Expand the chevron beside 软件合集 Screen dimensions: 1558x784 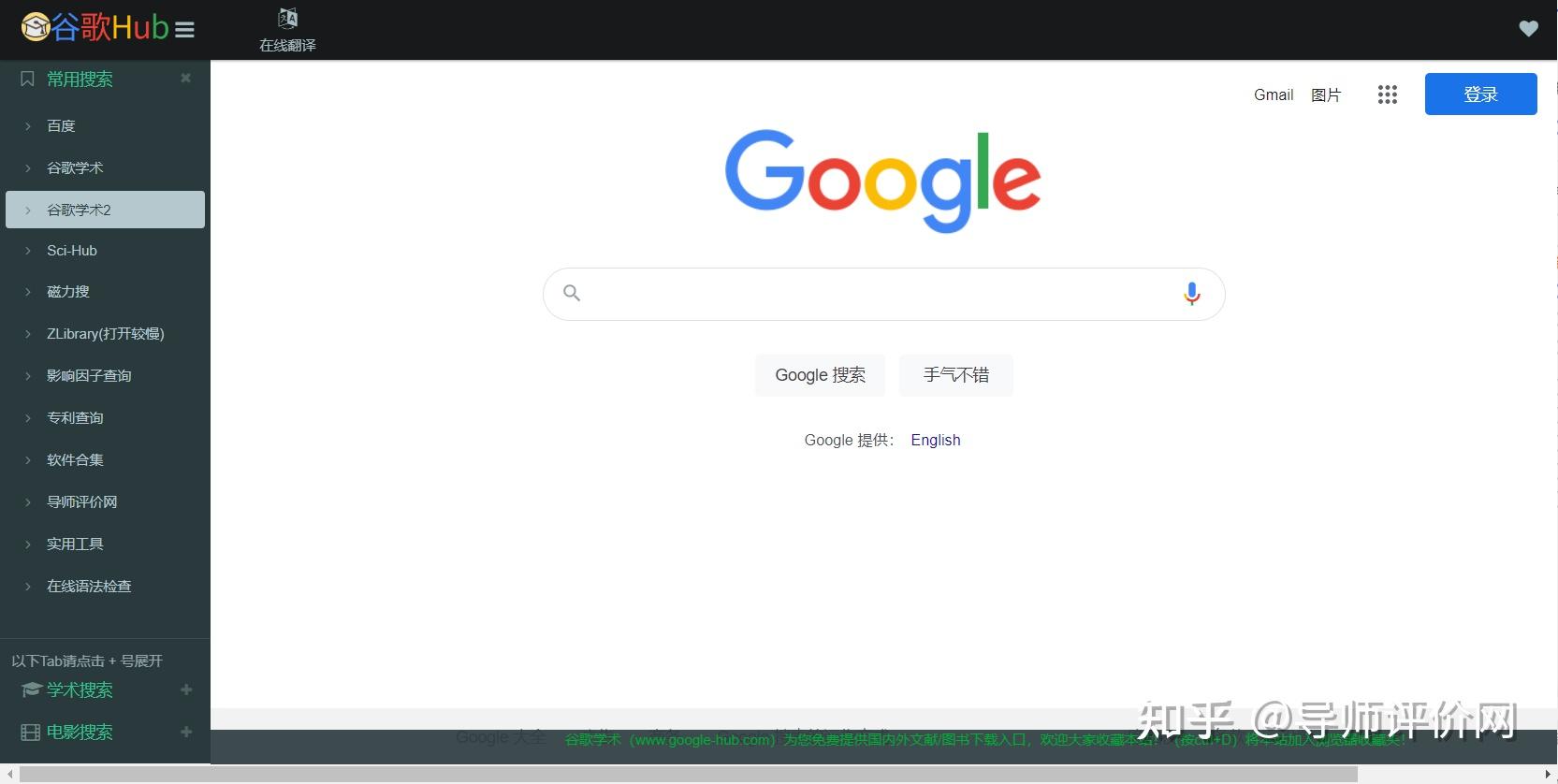(x=27, y=460)
